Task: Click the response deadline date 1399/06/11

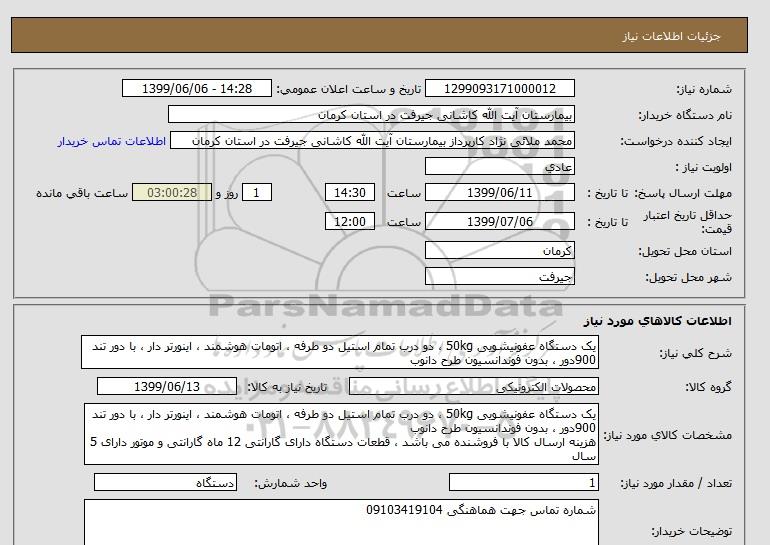Action: point(499,192)
